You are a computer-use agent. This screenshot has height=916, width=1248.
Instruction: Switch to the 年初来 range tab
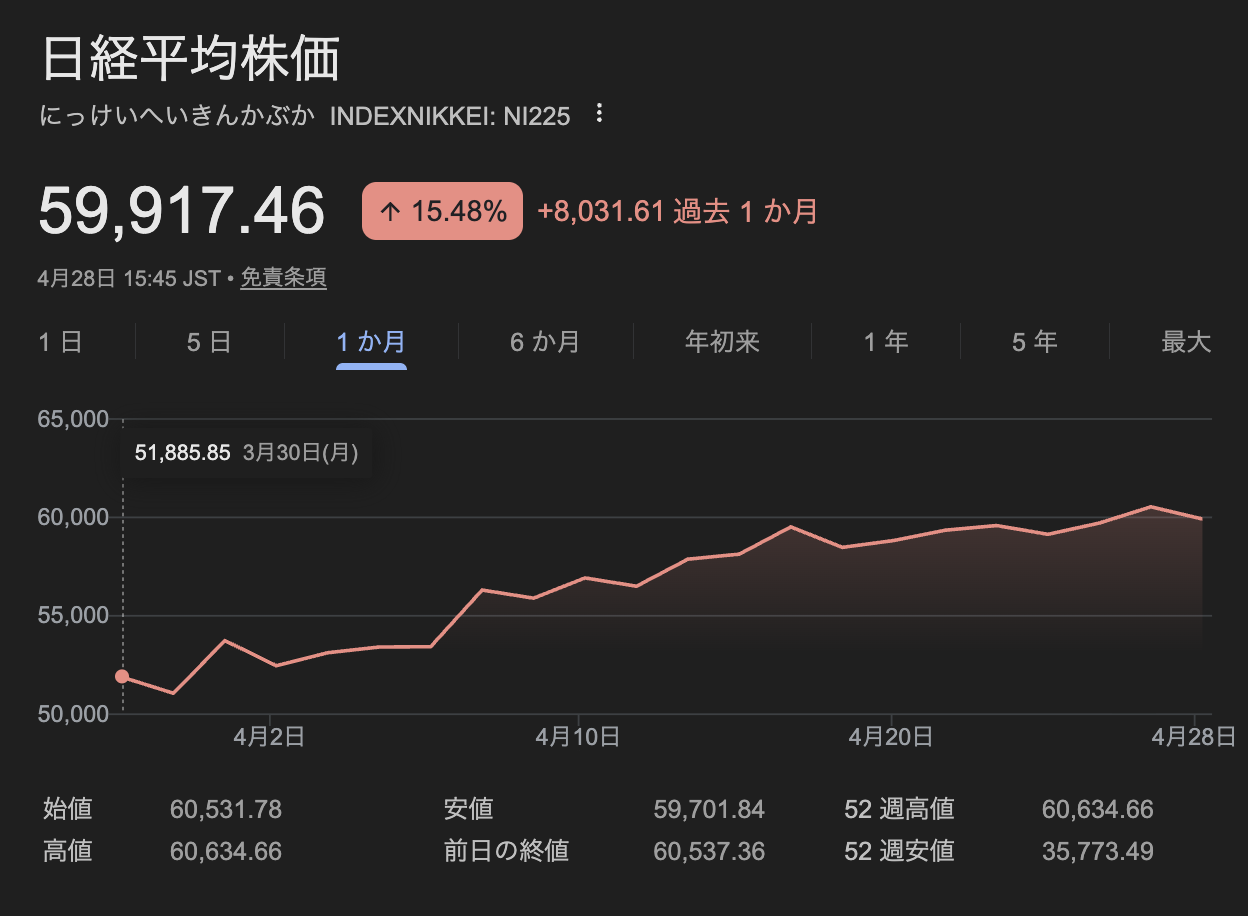coord(722,342)
